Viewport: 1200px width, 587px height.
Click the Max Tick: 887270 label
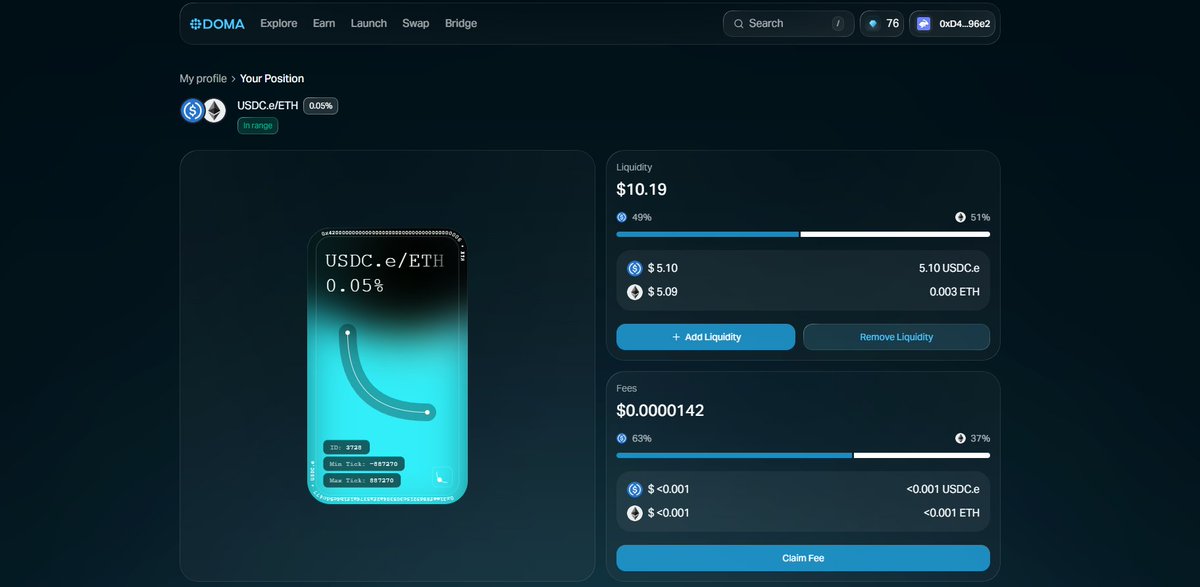click(363, 480)
